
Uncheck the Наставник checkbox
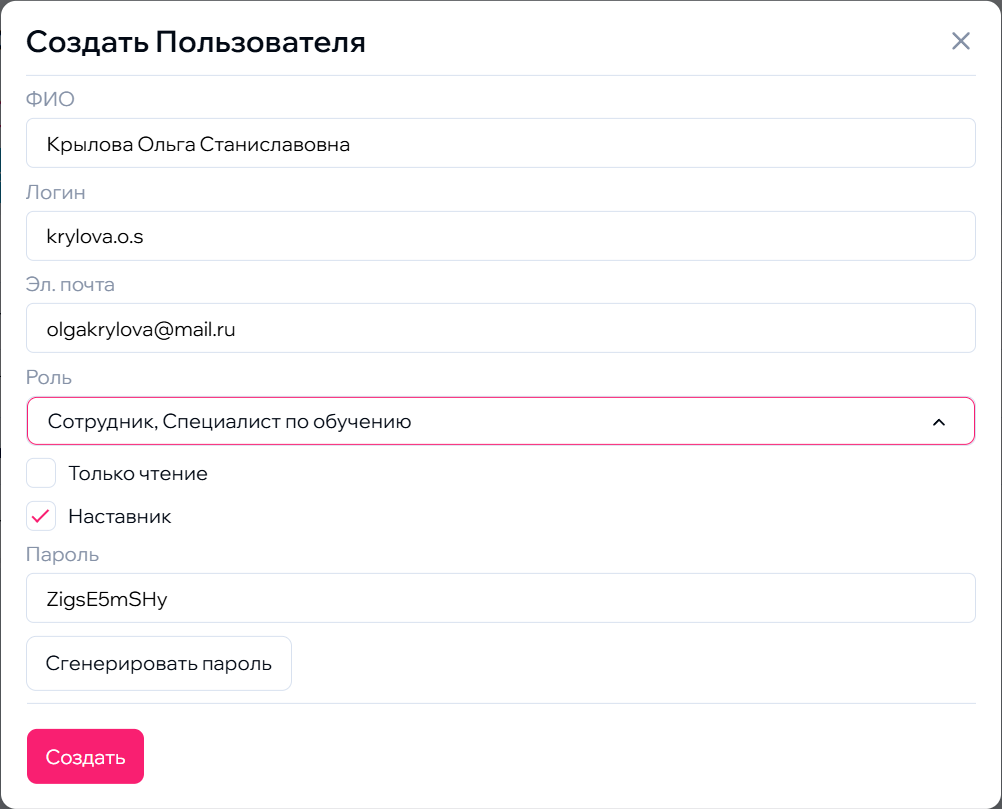[41, 517]
